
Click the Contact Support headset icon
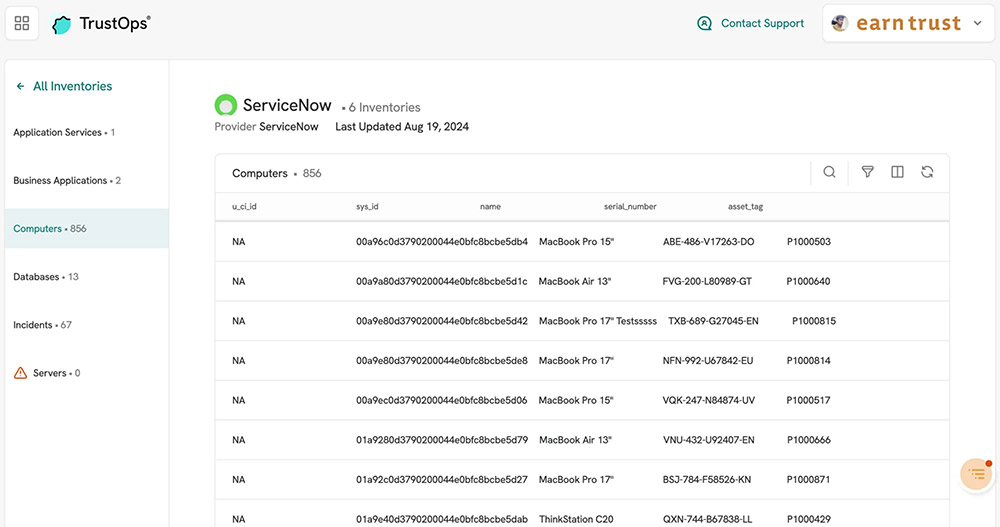(x=704, y=24)
